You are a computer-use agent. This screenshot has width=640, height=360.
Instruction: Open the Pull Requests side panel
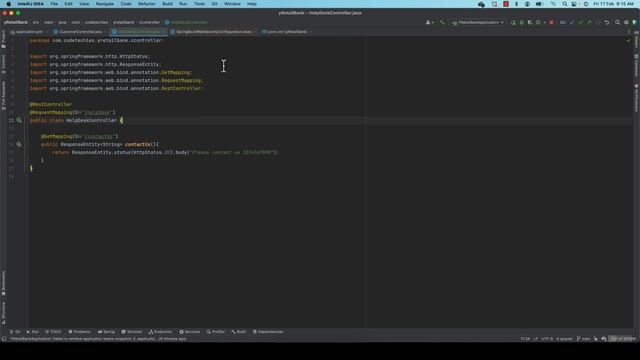(x=4, y=96)
